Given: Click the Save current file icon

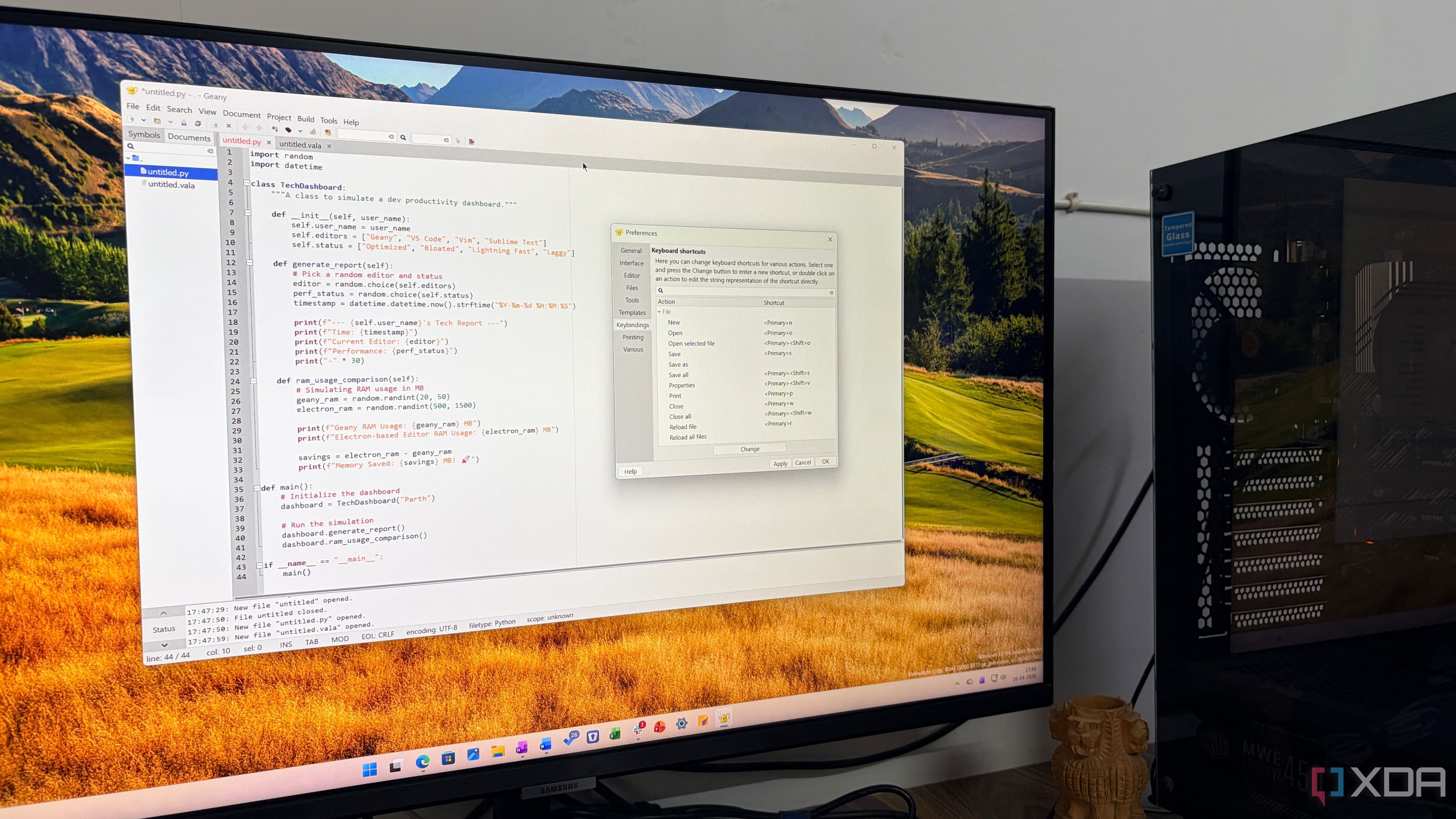Looking at the screenshot, I should coord(184,123).
